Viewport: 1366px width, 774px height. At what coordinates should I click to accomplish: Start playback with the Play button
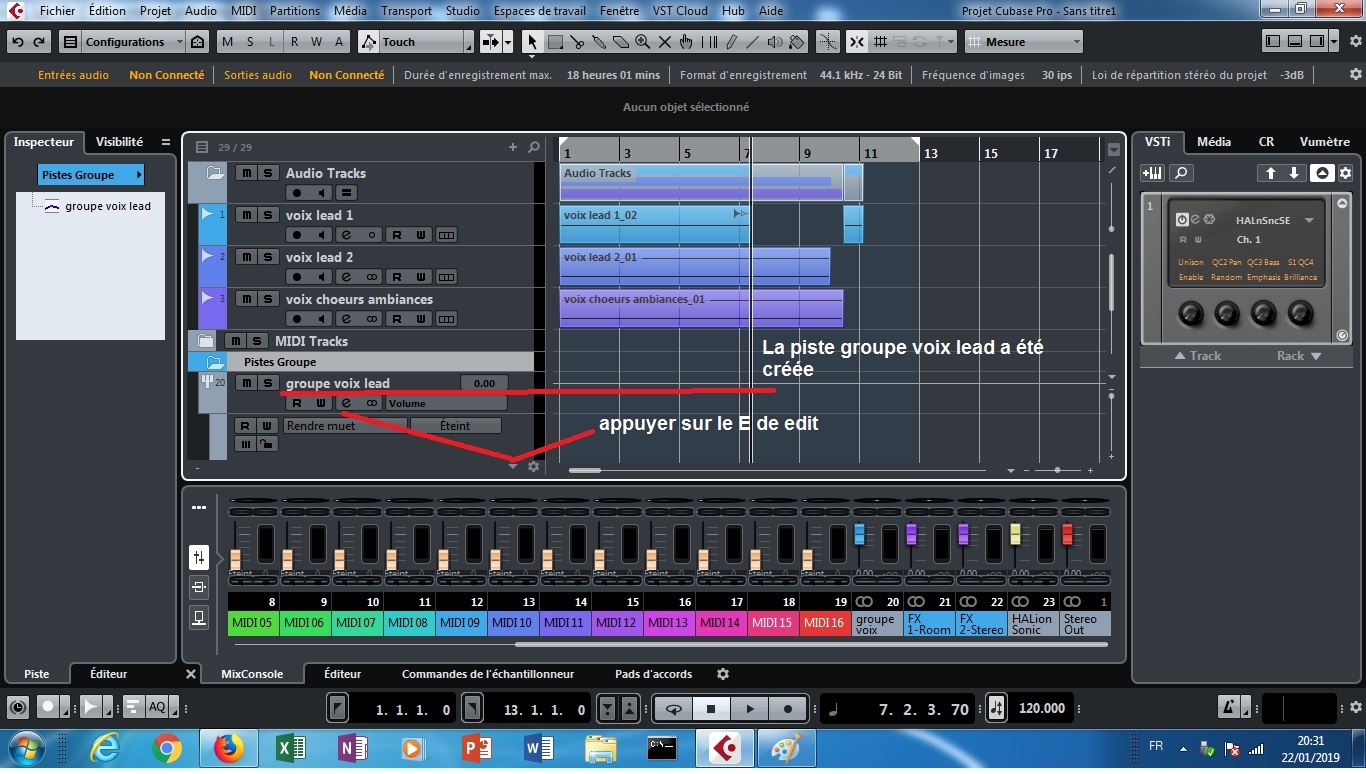pyautogui.click(x=750, y=709)
